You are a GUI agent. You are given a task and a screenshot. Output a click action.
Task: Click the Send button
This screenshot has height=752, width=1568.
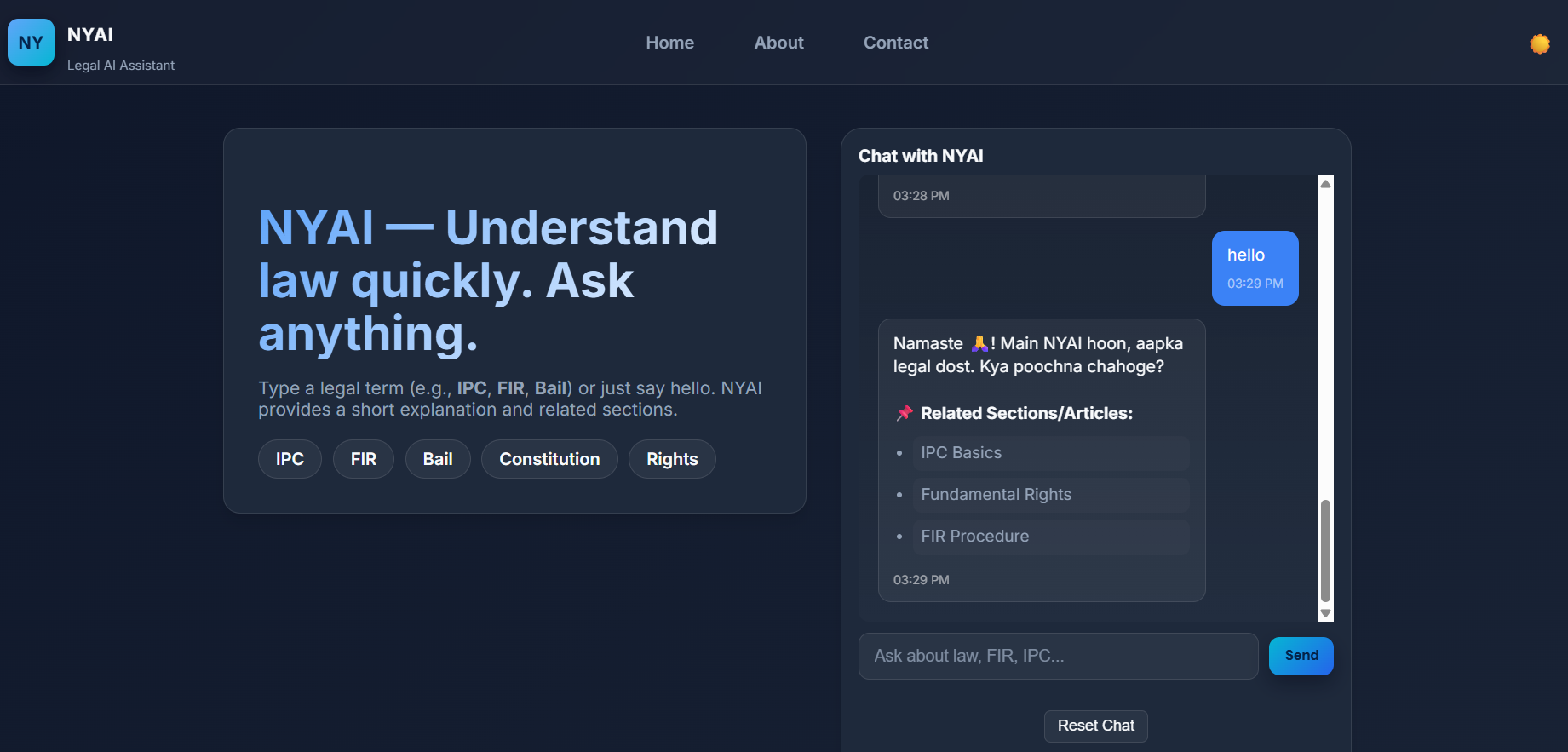1301,656
